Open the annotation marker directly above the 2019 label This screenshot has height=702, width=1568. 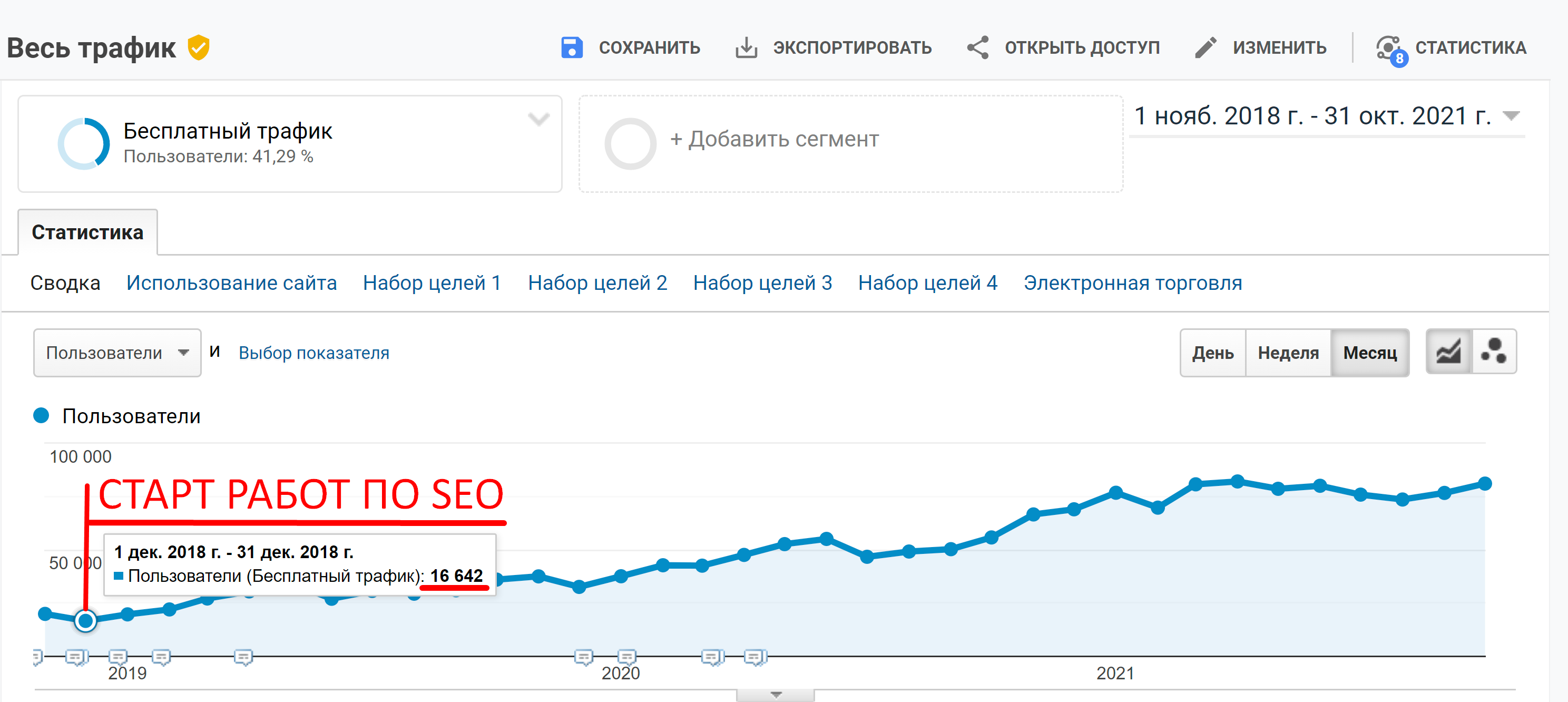pyautogui.click(x=118, y=657)
